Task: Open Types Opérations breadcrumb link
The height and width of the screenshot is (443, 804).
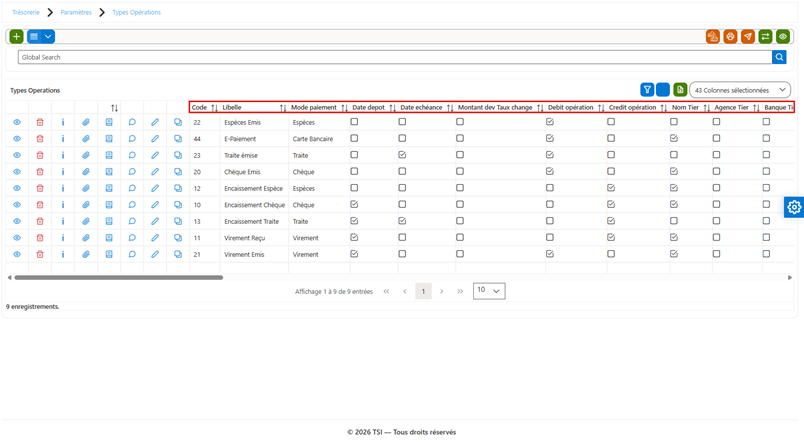Action: pyautogui.click(x=136, y=12)
